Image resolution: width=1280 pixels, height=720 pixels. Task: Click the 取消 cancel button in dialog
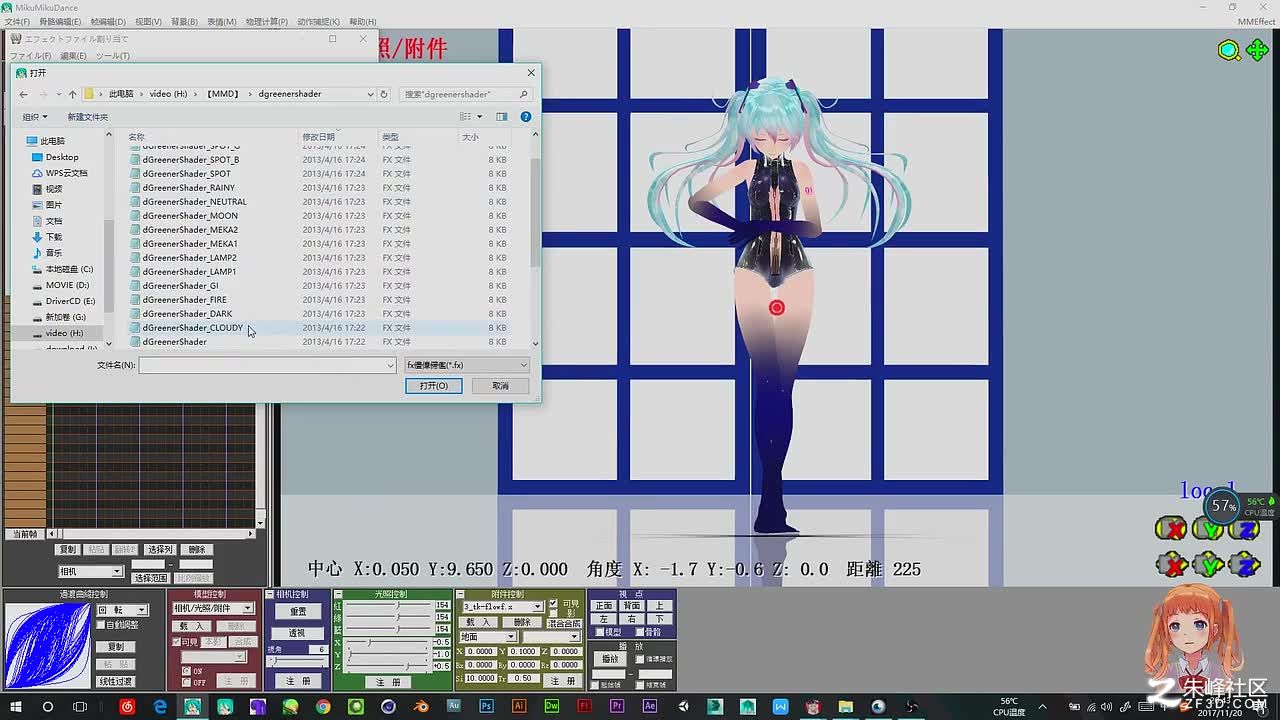pyautogui.click(x=500, y=386)
